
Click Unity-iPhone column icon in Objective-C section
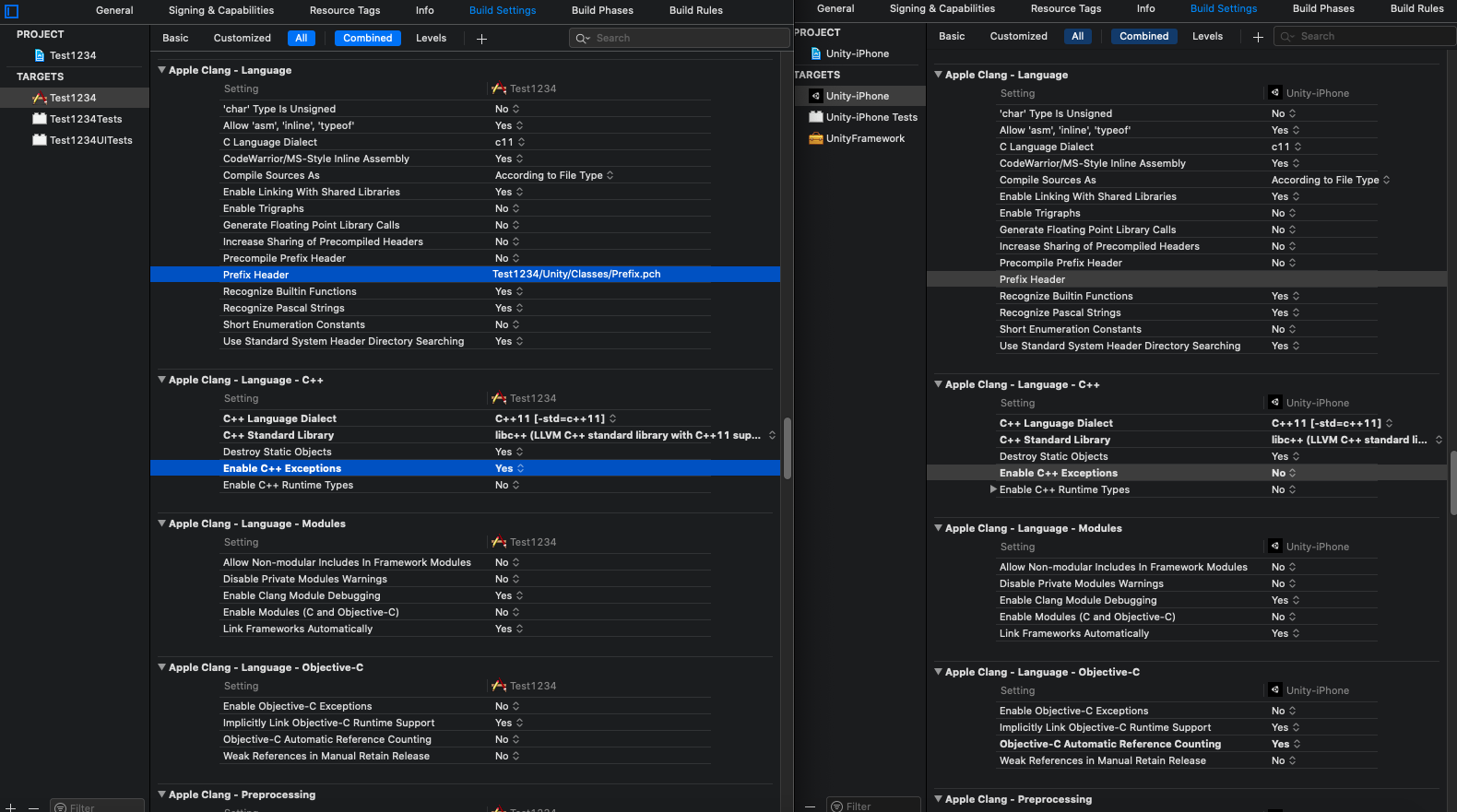coord(1275,690)
